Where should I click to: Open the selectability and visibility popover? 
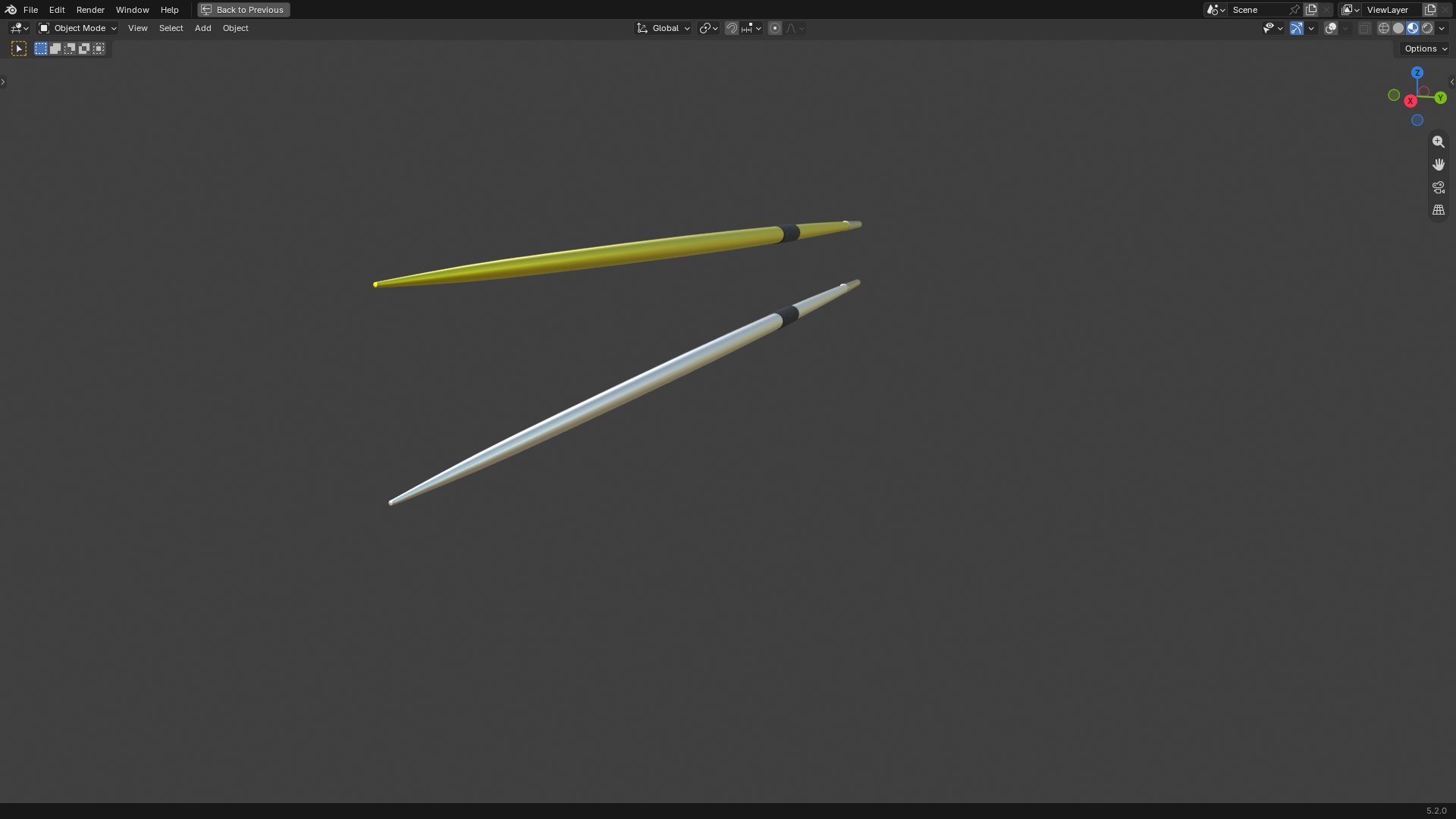[1272, 28]
